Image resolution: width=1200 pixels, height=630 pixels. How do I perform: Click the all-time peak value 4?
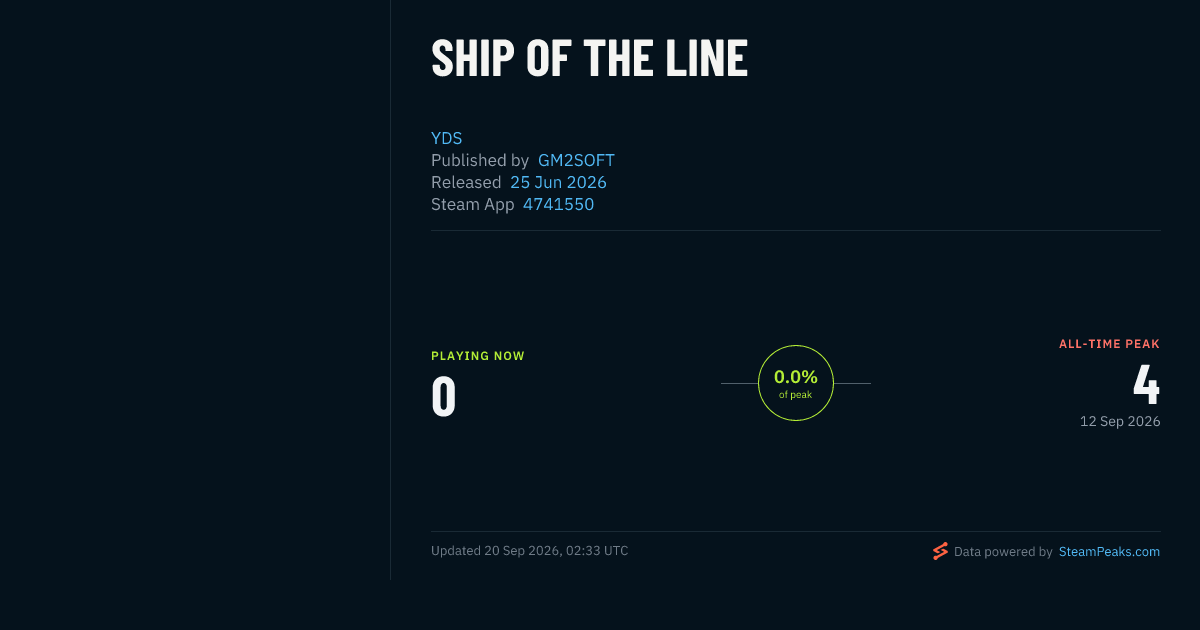[1147, 385]
